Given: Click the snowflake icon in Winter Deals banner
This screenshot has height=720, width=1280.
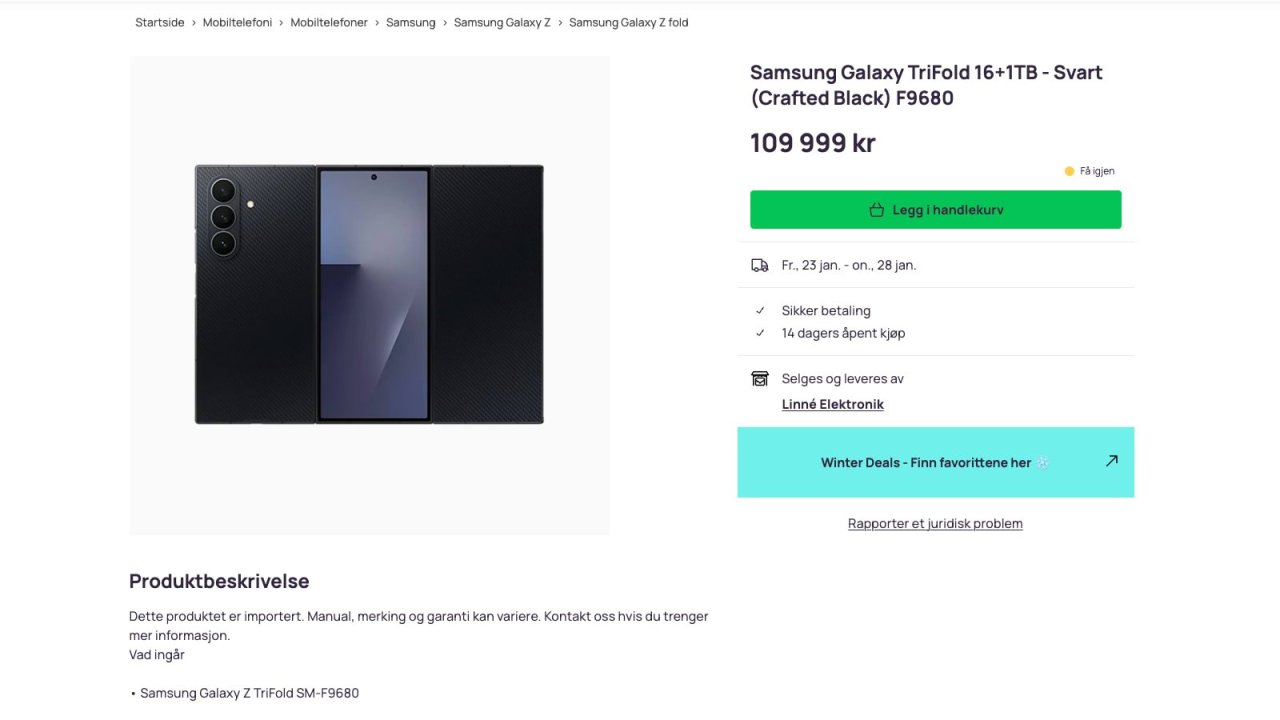Looking at the screenshot, I should coord(1042,463).
